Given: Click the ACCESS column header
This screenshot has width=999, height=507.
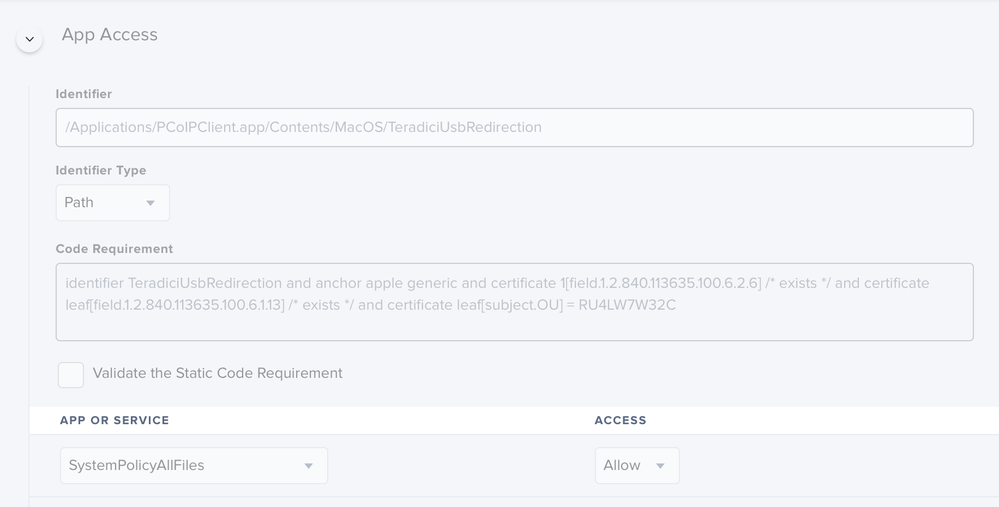Looking at the screenshot, I should 621,420.
